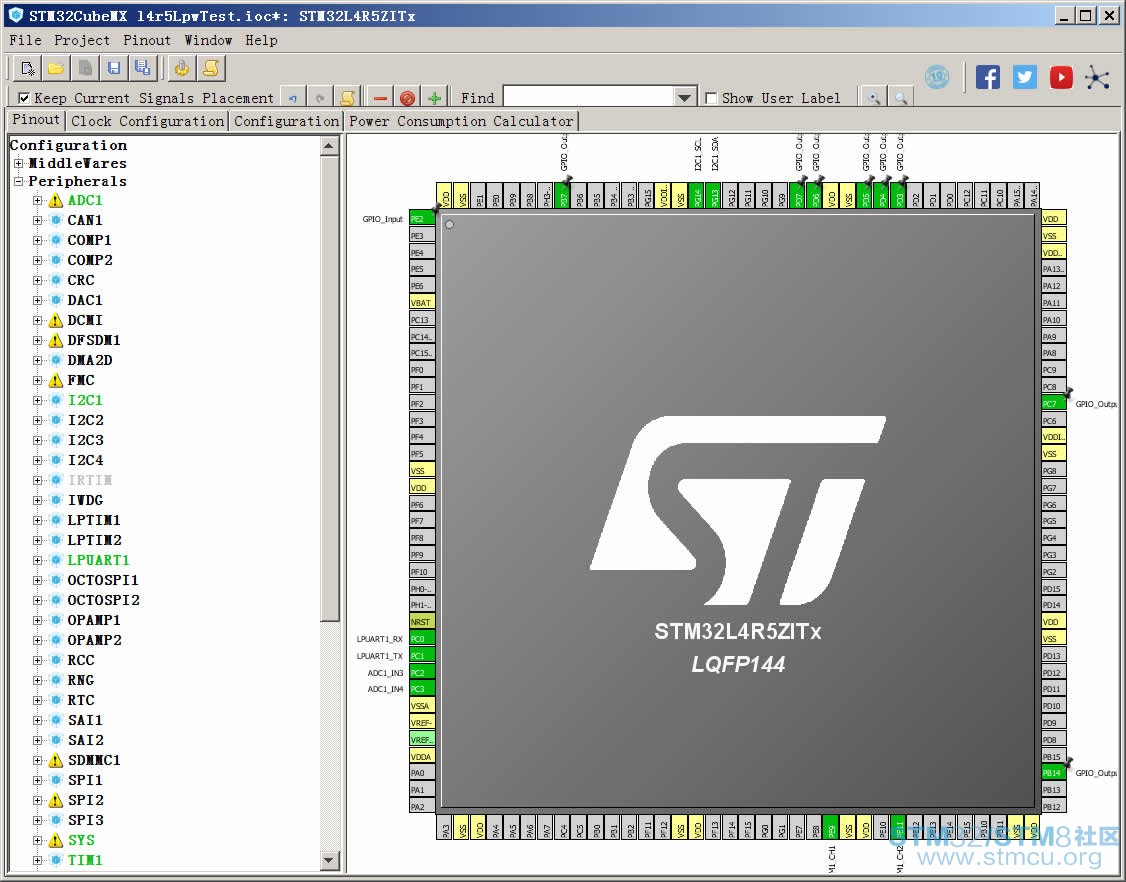Open ST Twitter page icon

(1025, 77)
